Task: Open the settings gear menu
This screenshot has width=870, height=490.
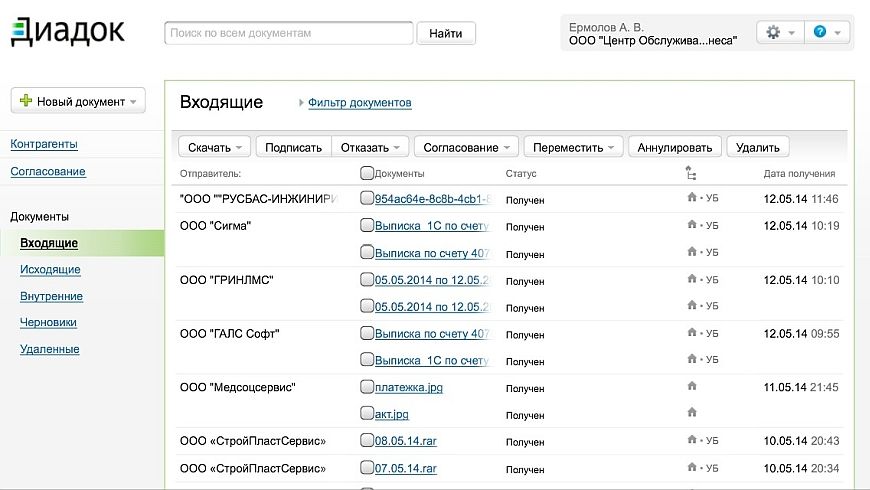Action: click(x=780, y=32)
